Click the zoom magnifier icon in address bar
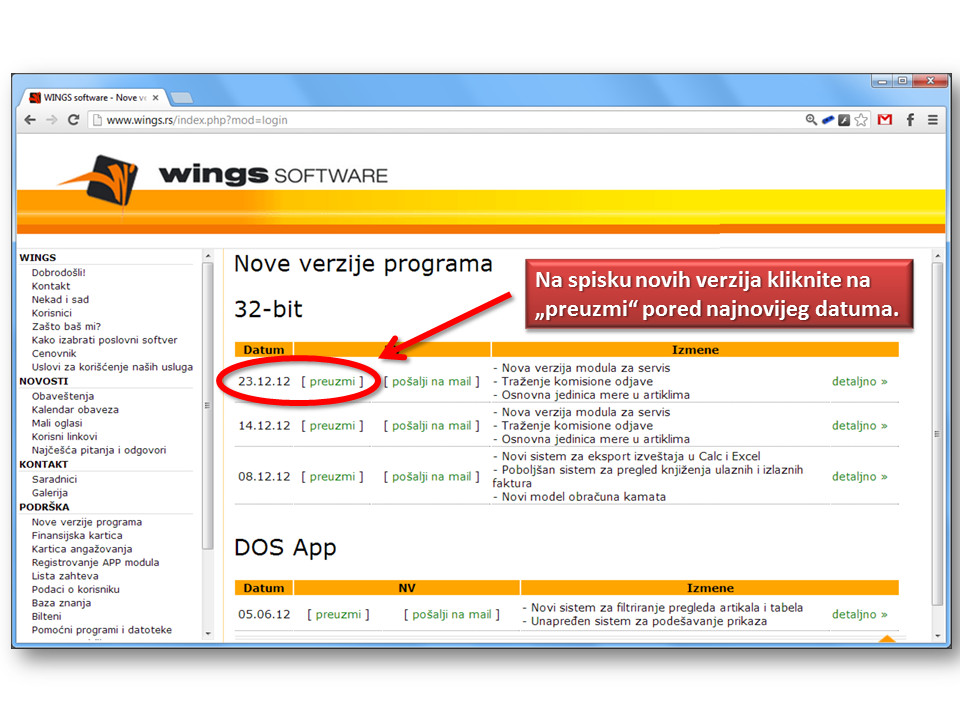The image size is (960, 720). [x=811, y=120]
